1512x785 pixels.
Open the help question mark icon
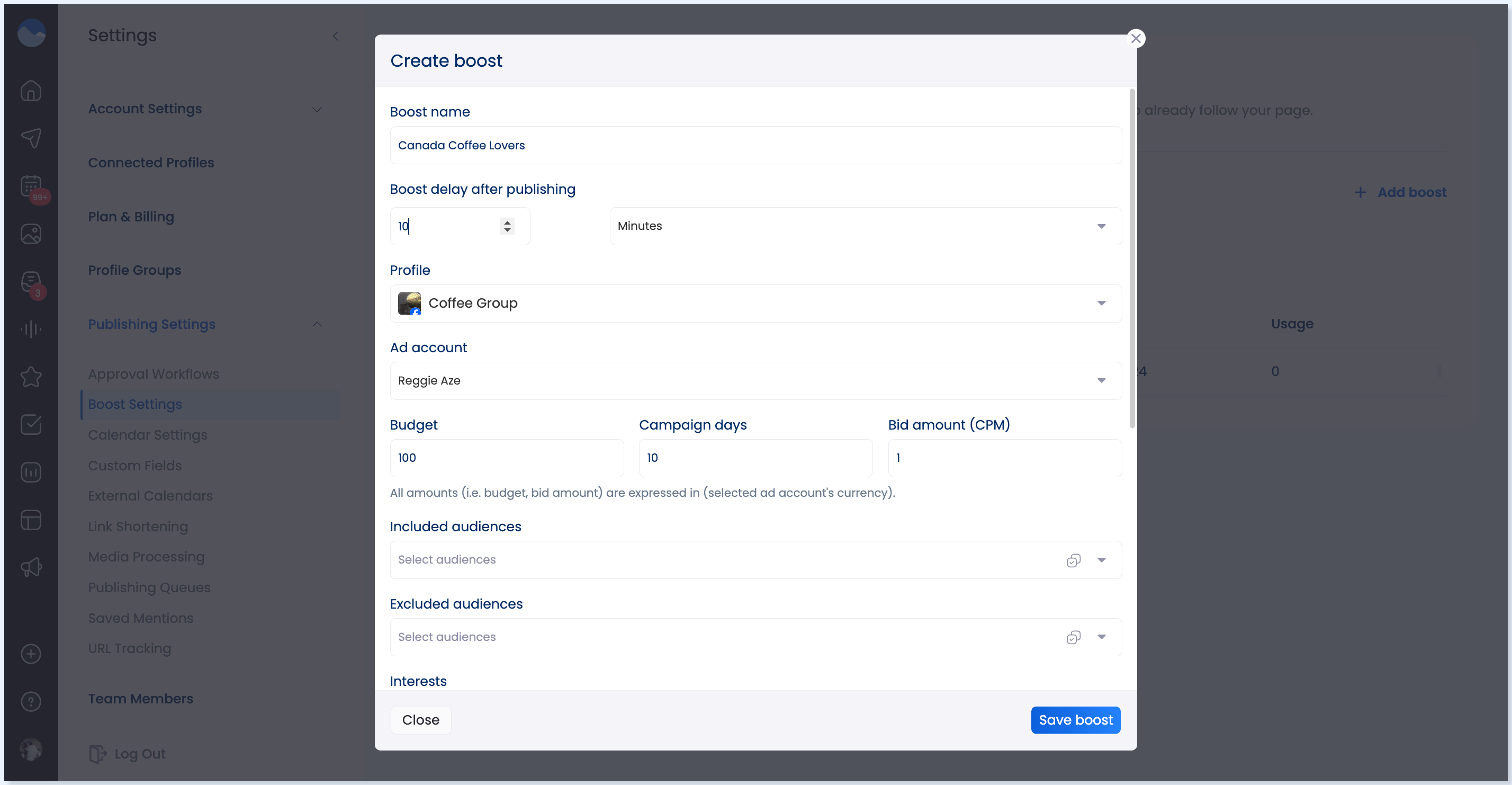coord(31,701)
